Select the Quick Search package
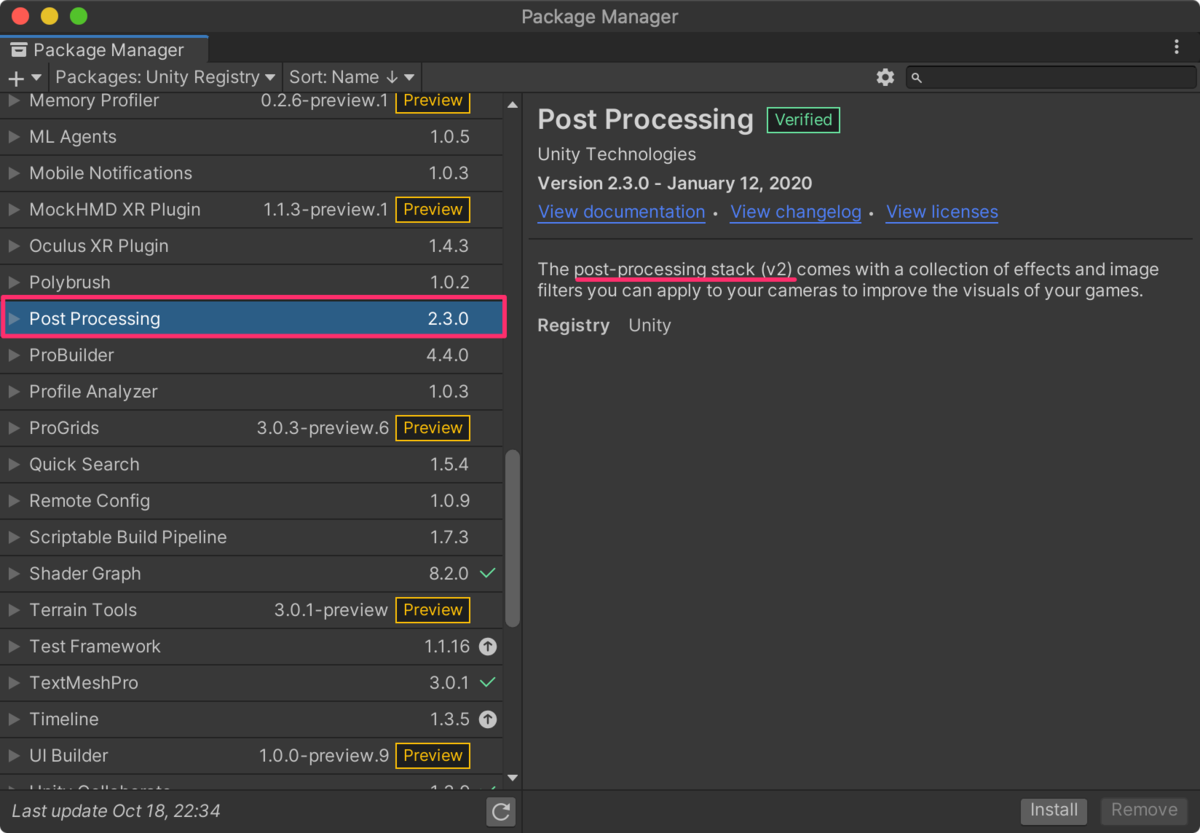 (x=251, y=464)
